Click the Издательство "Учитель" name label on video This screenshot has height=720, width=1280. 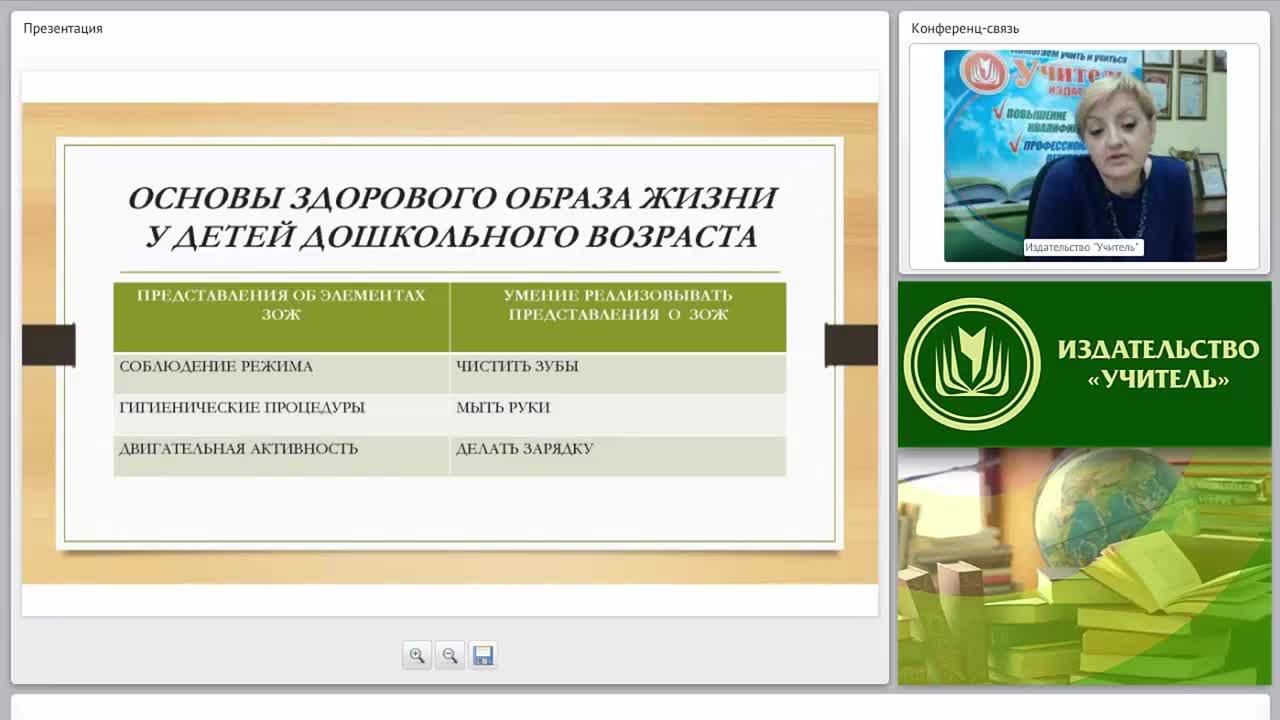(1082, 247)
